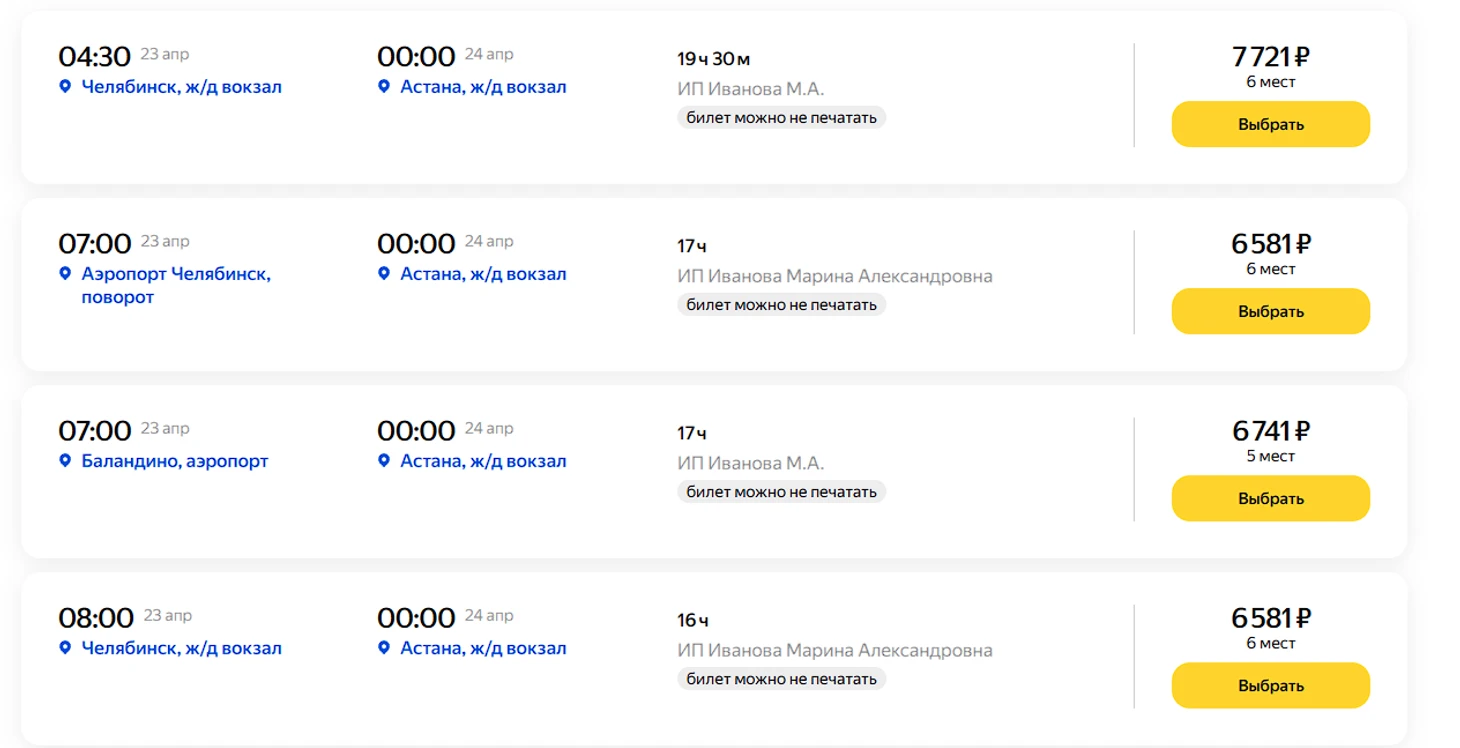The height and width of the screenshot is (748, 1460).
Task: Click Астана pin icon in Аэропорт Челябинск trip
Action: pos(383,274)
